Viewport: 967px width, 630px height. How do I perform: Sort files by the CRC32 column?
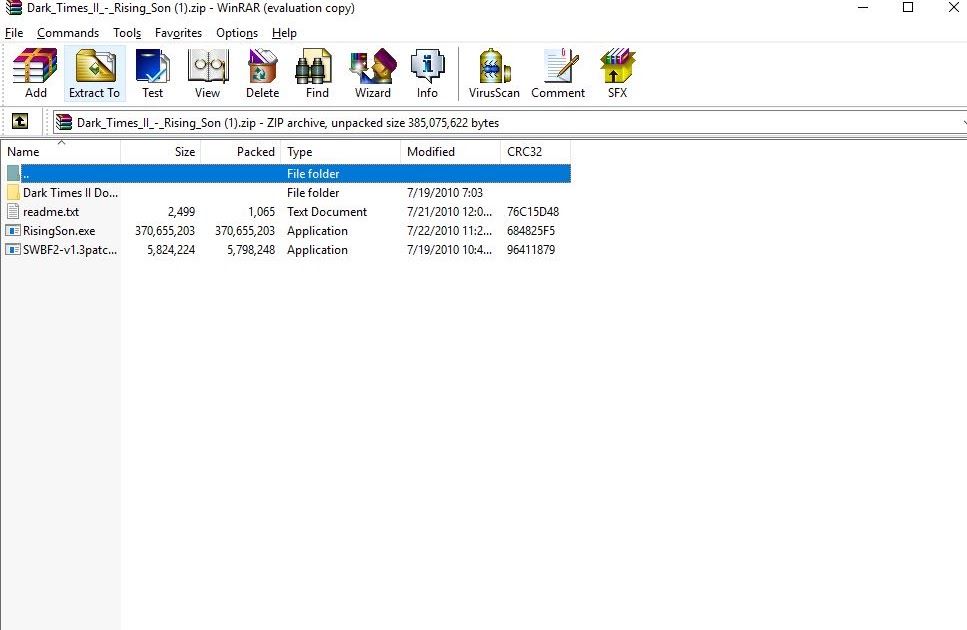pyautogui.click(x=535, y=152)
